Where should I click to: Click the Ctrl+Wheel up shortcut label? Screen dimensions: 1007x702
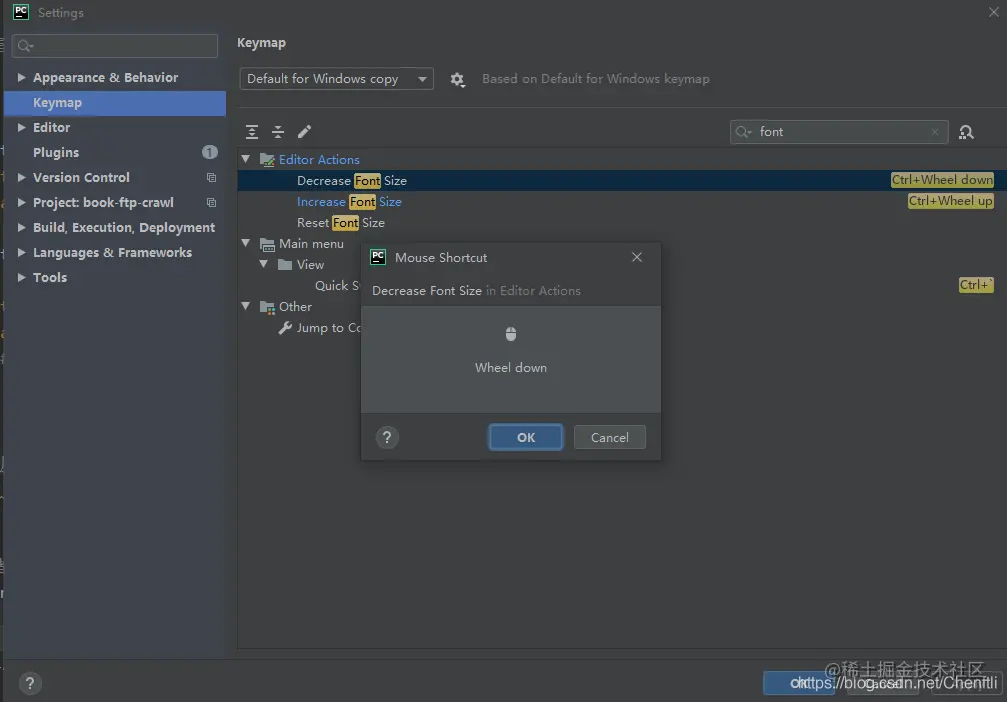950,201
